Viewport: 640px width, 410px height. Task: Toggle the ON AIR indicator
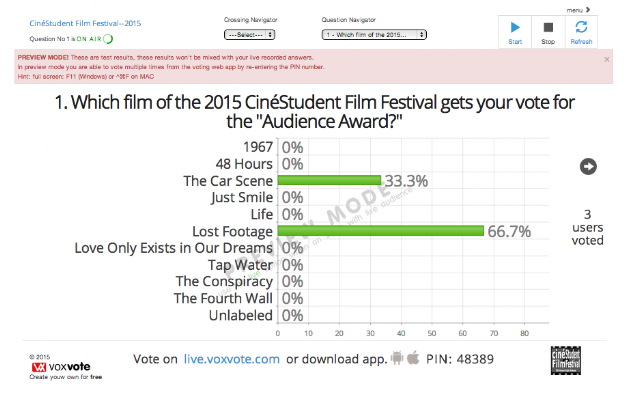tap(108, 39)
